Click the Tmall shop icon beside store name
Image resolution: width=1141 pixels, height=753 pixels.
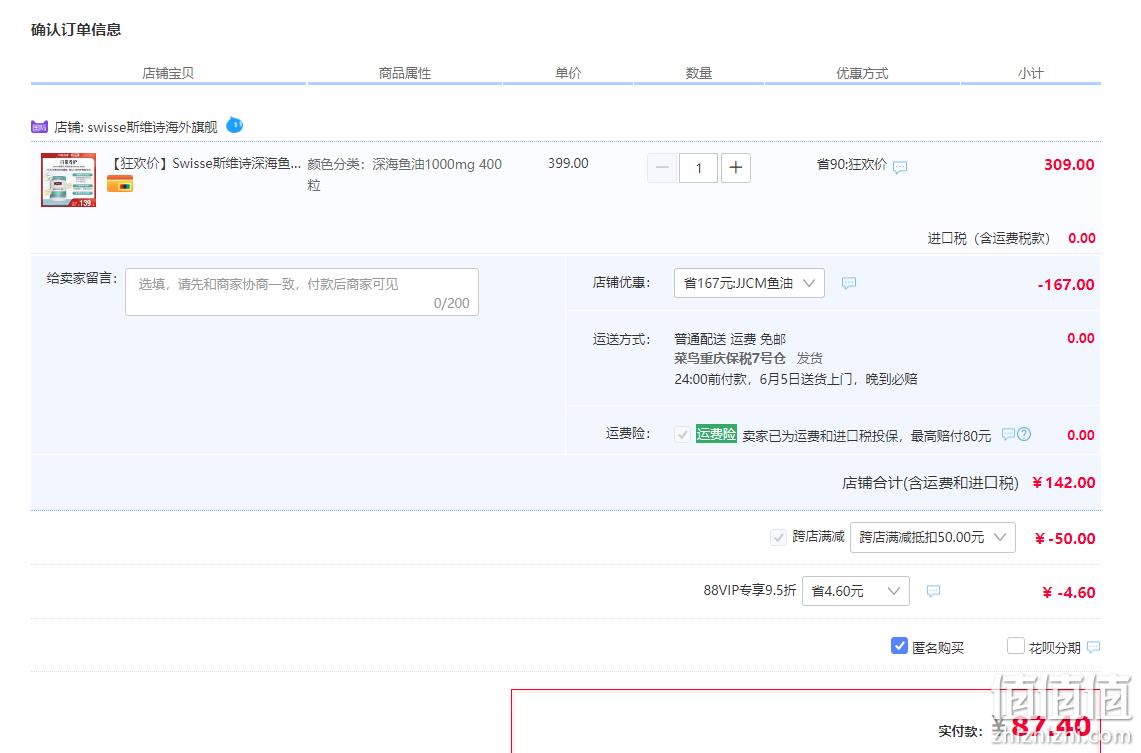tap(39, 127)
